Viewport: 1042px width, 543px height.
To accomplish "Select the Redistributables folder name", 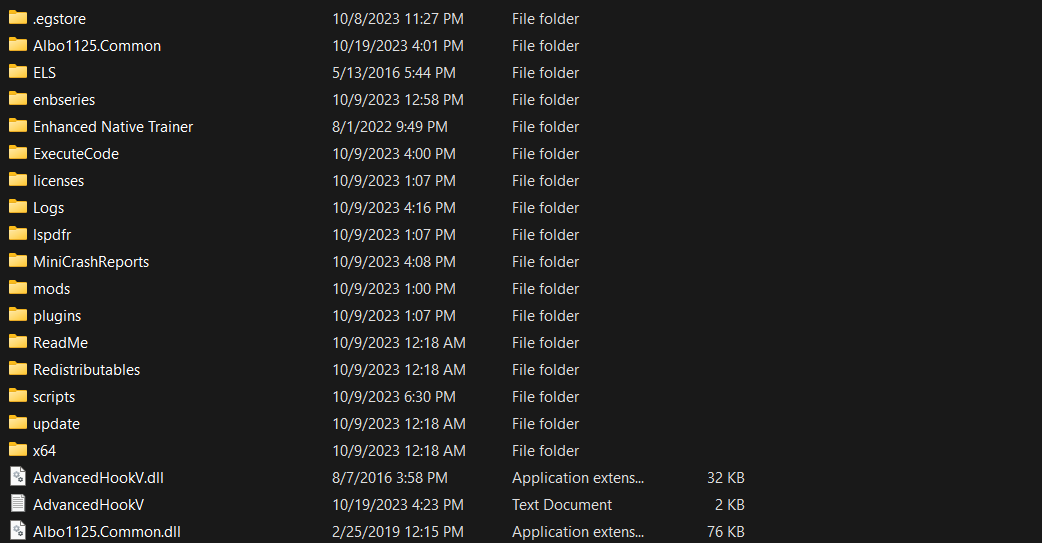I will (86, 370).
